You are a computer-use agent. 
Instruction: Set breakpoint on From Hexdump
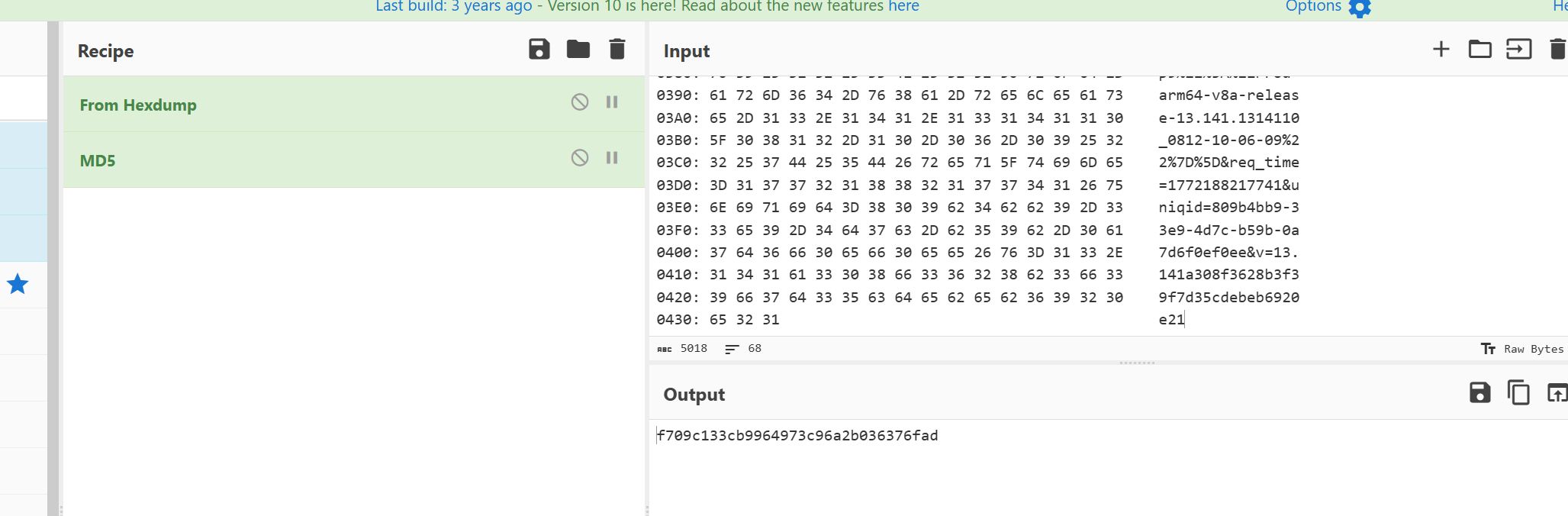coord(612,102)
